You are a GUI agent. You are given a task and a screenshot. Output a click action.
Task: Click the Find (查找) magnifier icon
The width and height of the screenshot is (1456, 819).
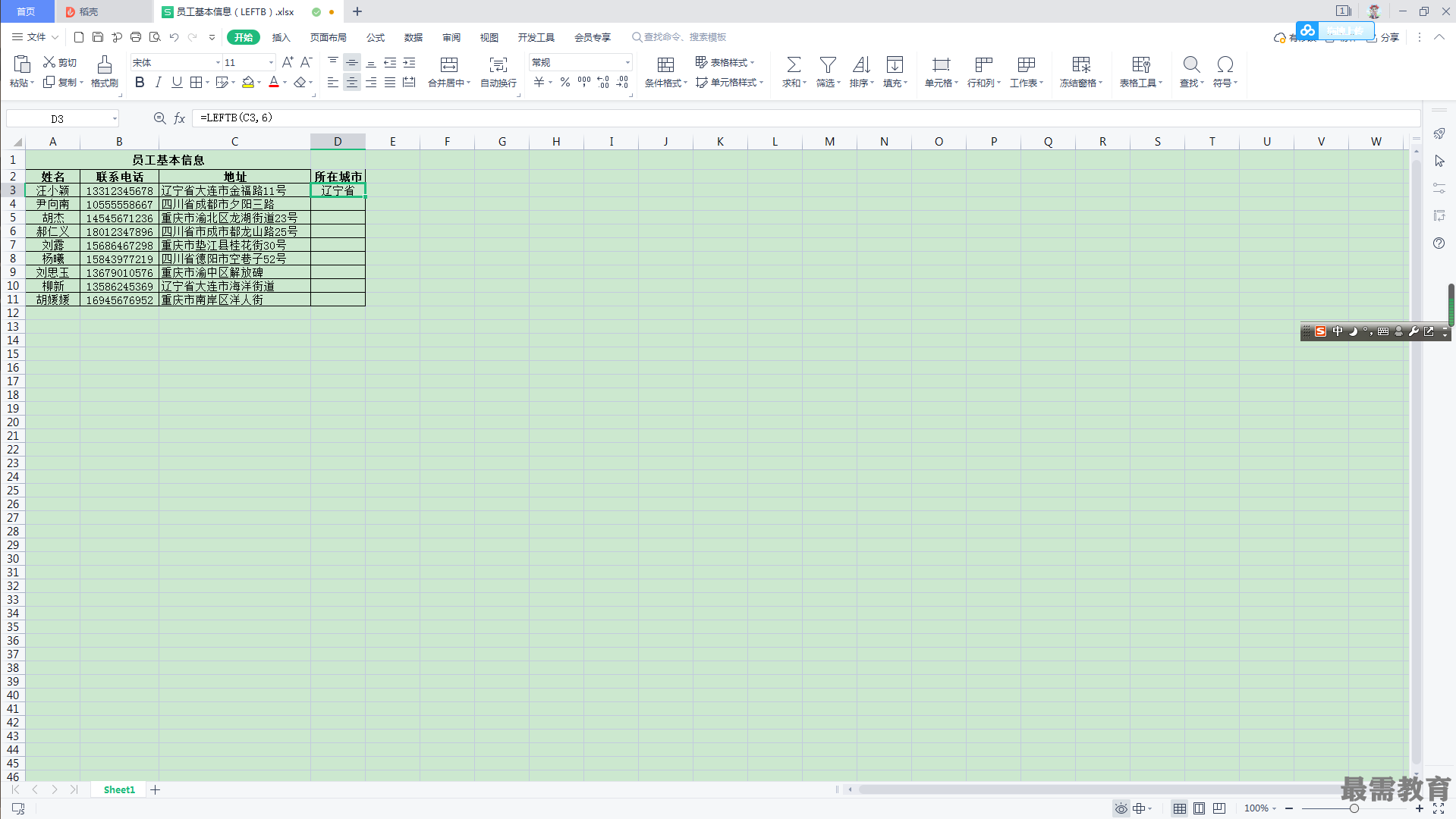pyautogui.click(x=1191, y=64)
